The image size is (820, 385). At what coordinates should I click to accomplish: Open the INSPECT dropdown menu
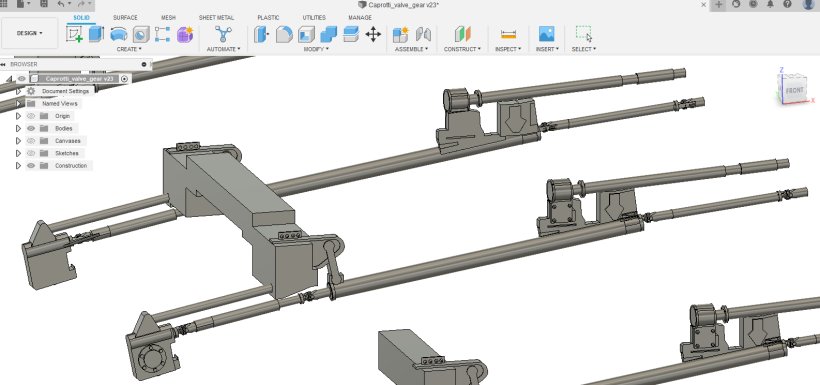[508, 49]
